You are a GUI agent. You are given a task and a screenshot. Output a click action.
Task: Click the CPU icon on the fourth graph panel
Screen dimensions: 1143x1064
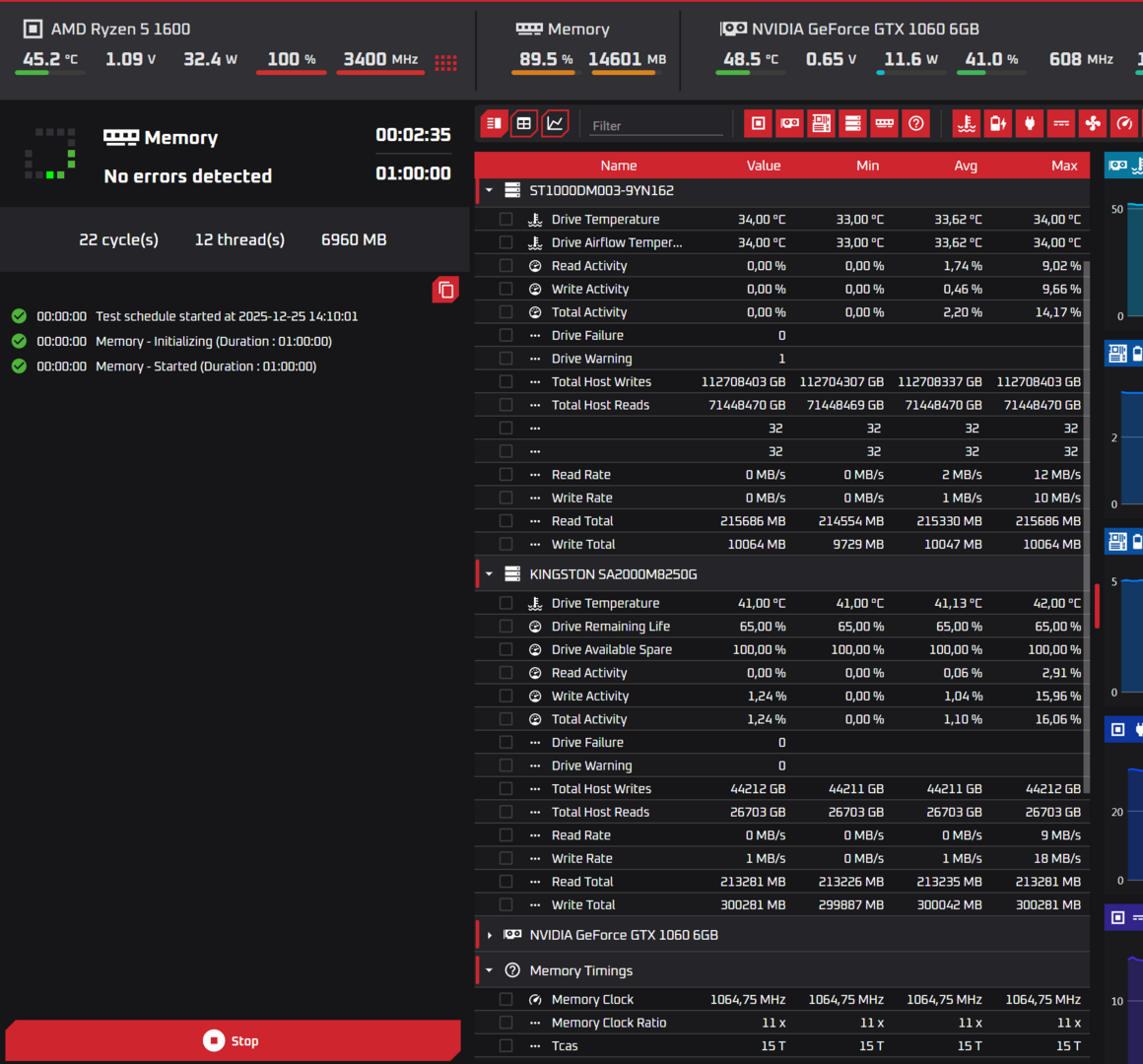pyautogui.click(x=1117, y=729)
